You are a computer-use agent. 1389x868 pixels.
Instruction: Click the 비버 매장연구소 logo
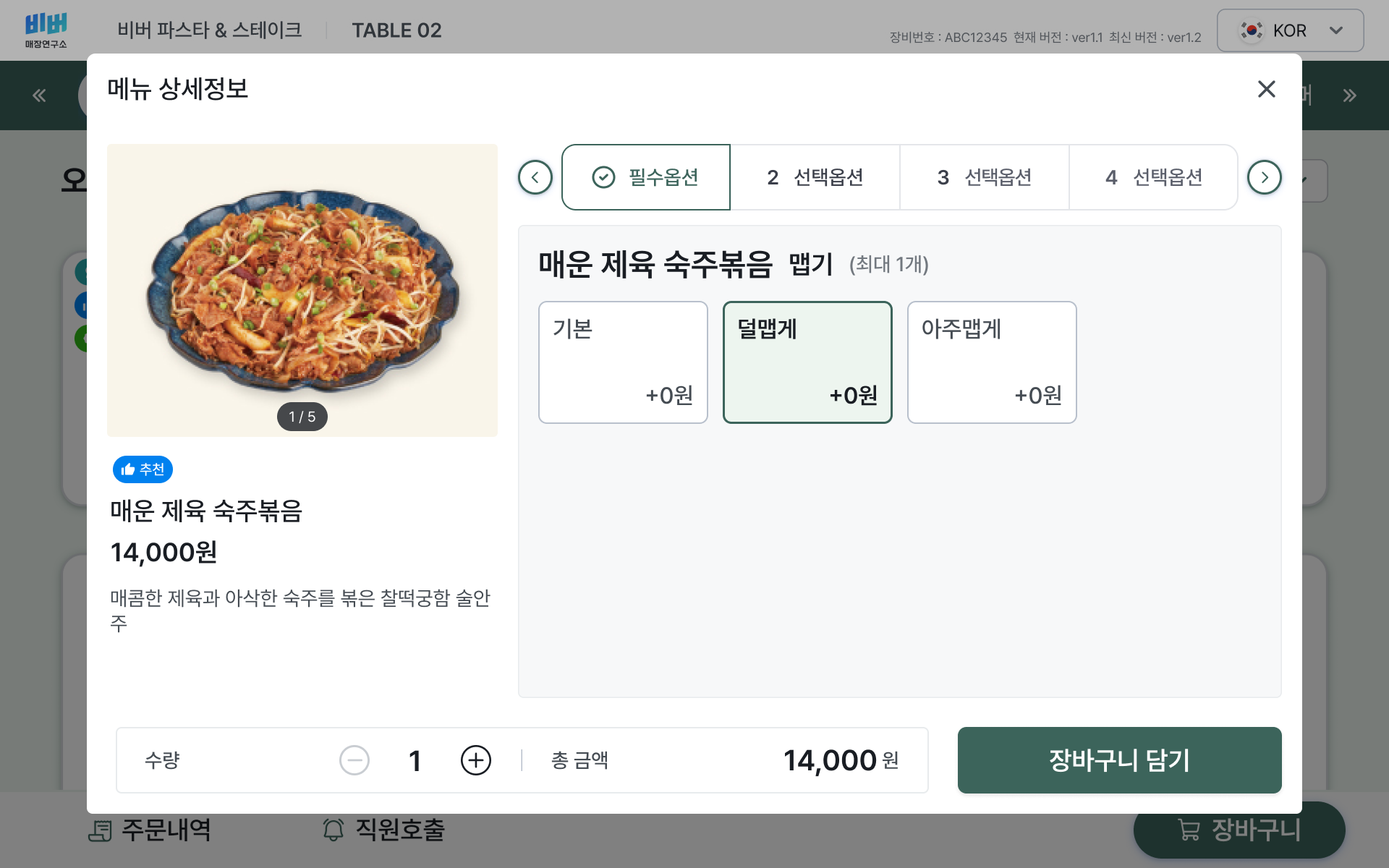tap(46, 29)
